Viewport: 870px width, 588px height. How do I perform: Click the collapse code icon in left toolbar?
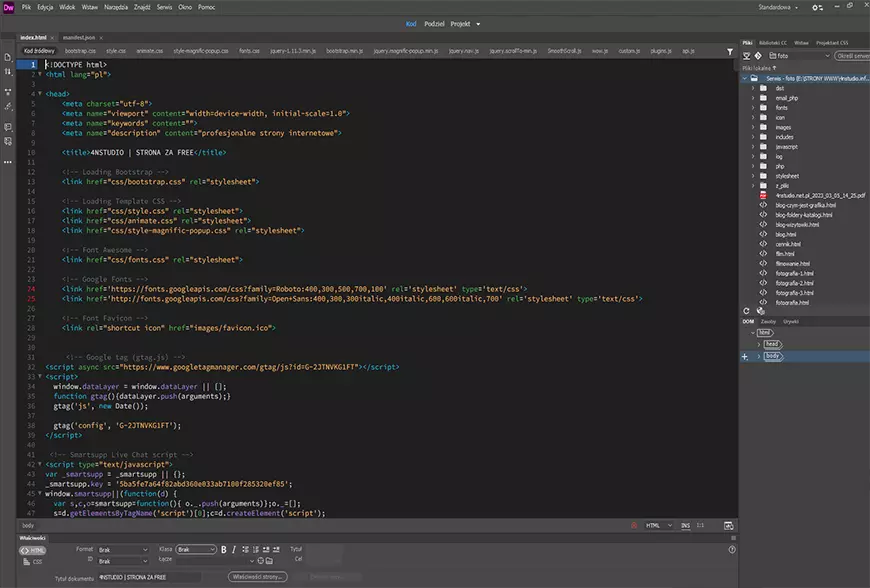pyautogui.click(x=8, y=92)
